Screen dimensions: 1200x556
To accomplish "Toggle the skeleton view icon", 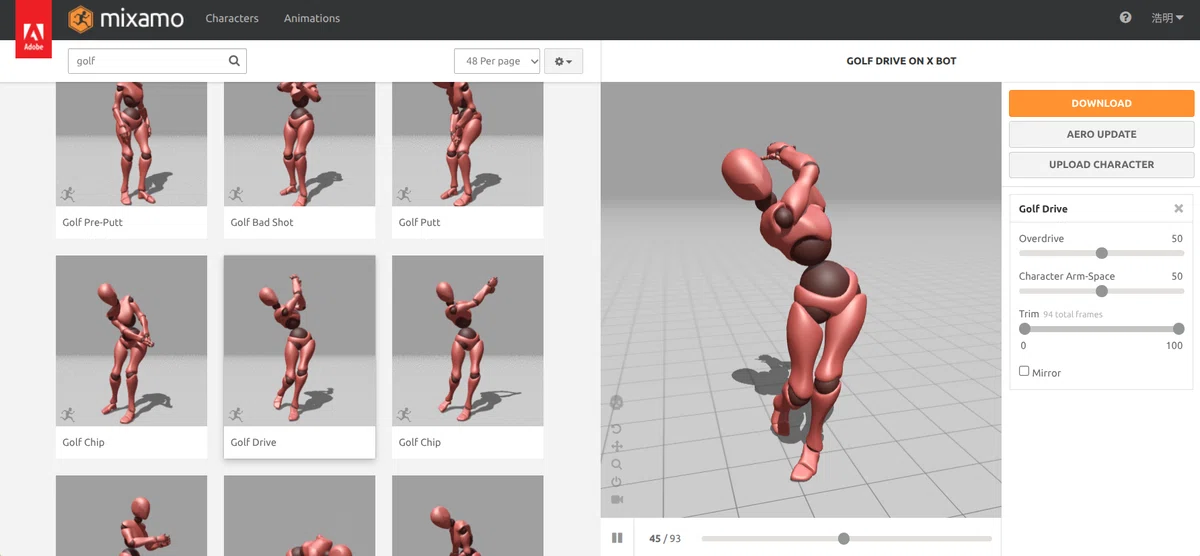I will coord(616,403).
